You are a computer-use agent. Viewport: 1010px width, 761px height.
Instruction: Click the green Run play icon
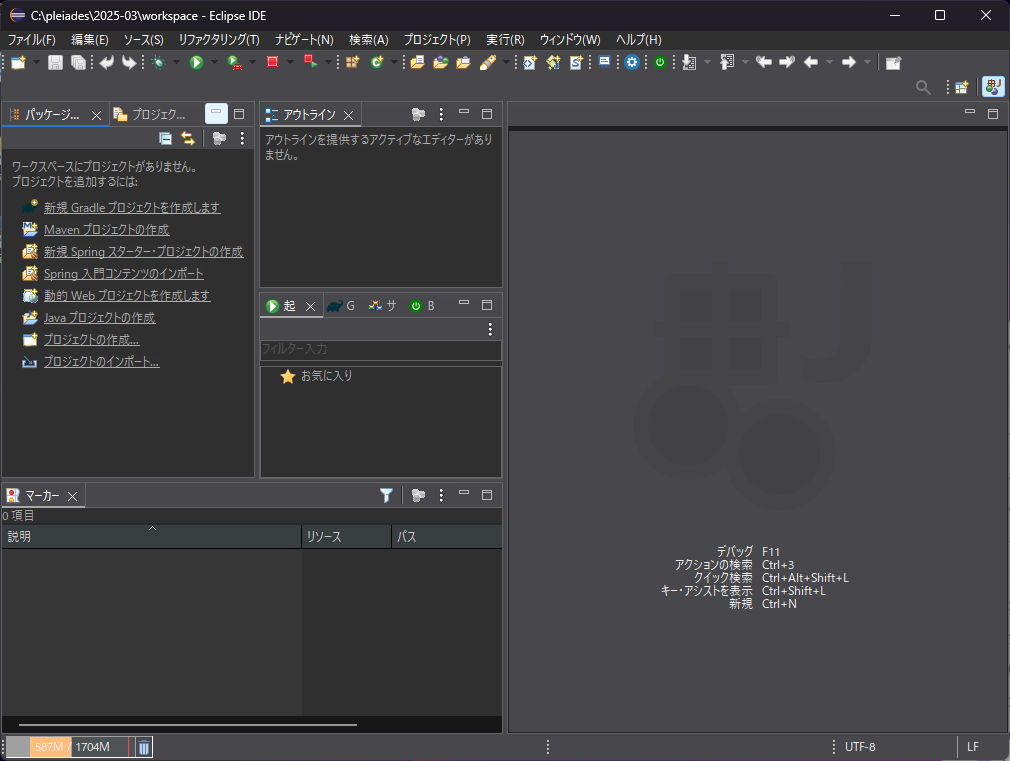pos(196,63)
